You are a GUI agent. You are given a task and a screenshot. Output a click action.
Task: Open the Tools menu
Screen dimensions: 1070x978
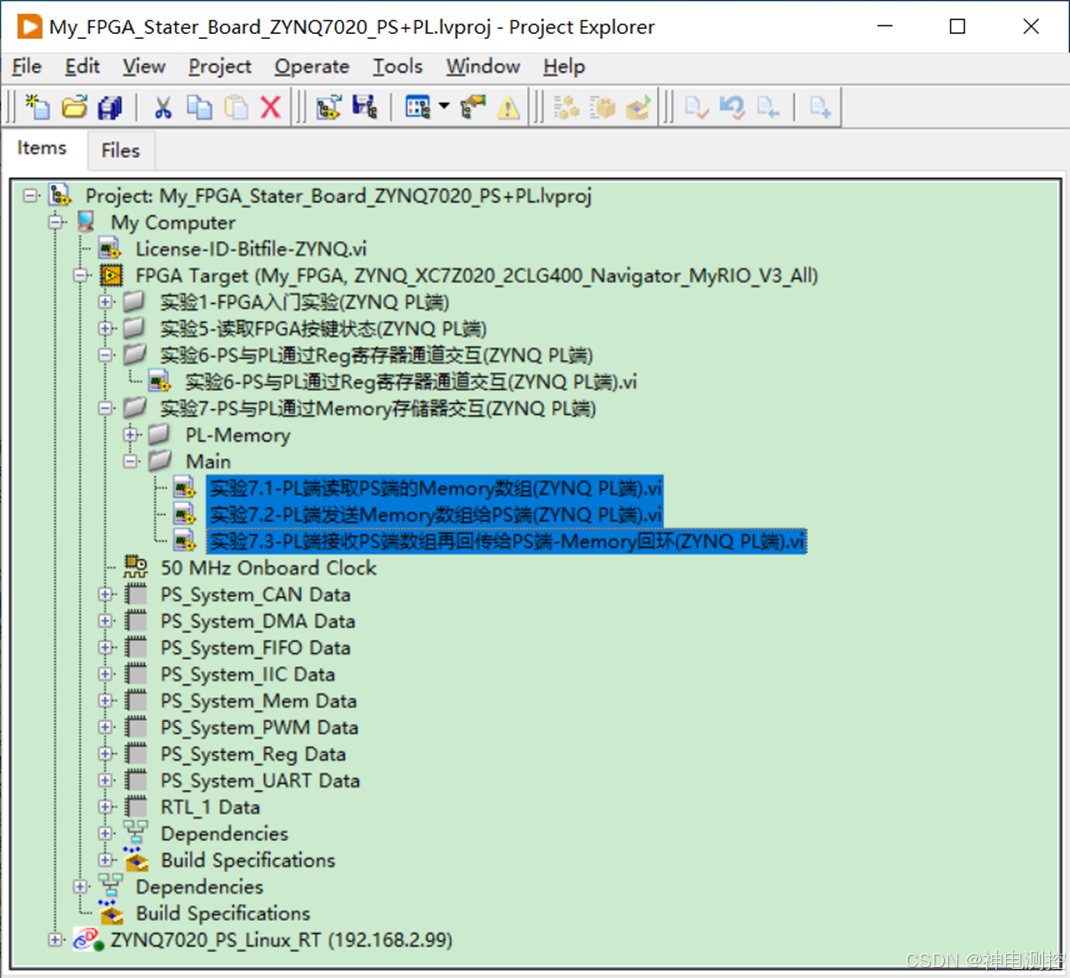click(398, 67)
